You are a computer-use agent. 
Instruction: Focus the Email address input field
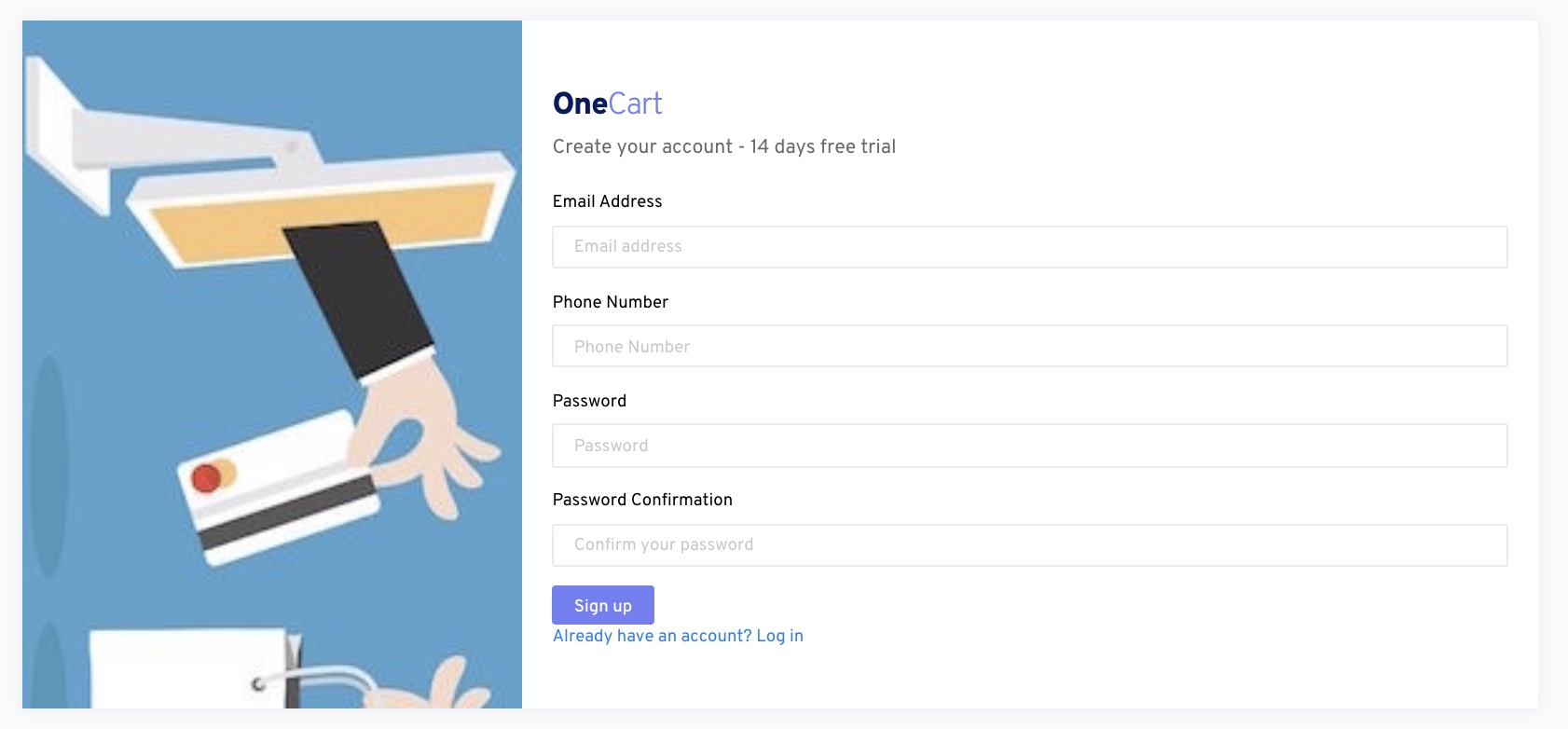pyautogui.click(x=1029, y=247)
